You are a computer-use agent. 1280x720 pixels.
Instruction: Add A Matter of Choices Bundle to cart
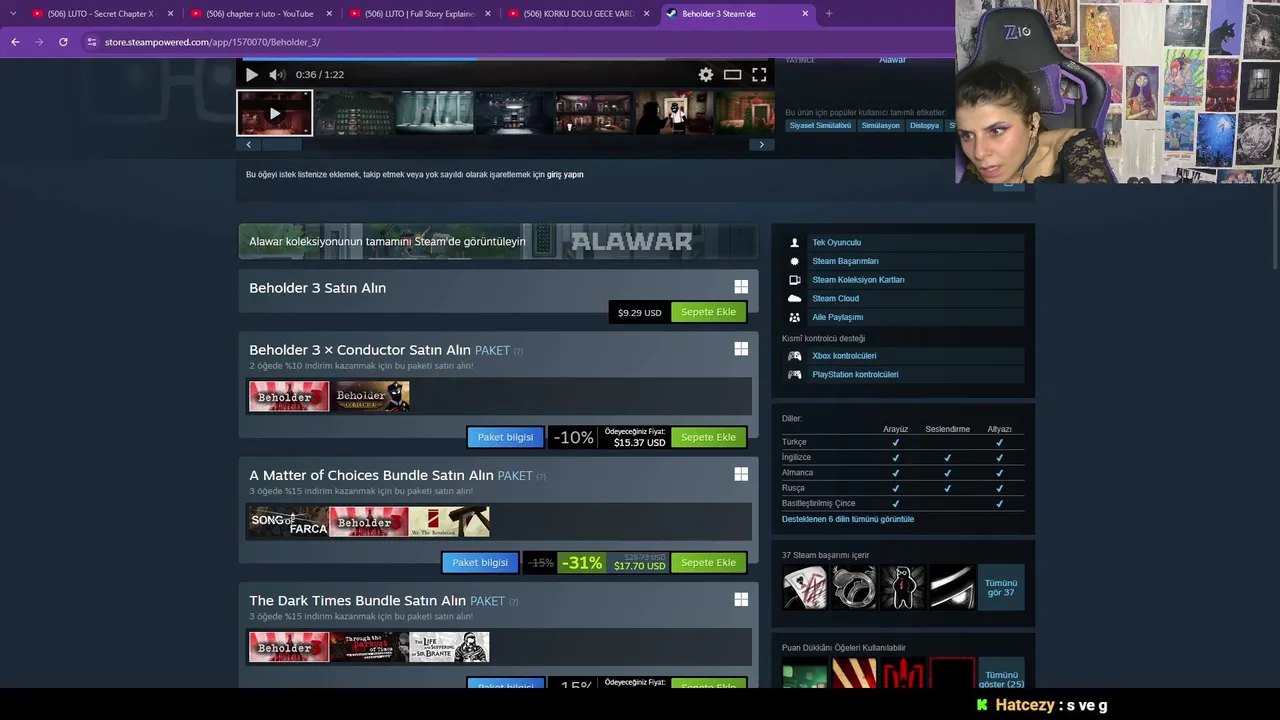point(708,562)
